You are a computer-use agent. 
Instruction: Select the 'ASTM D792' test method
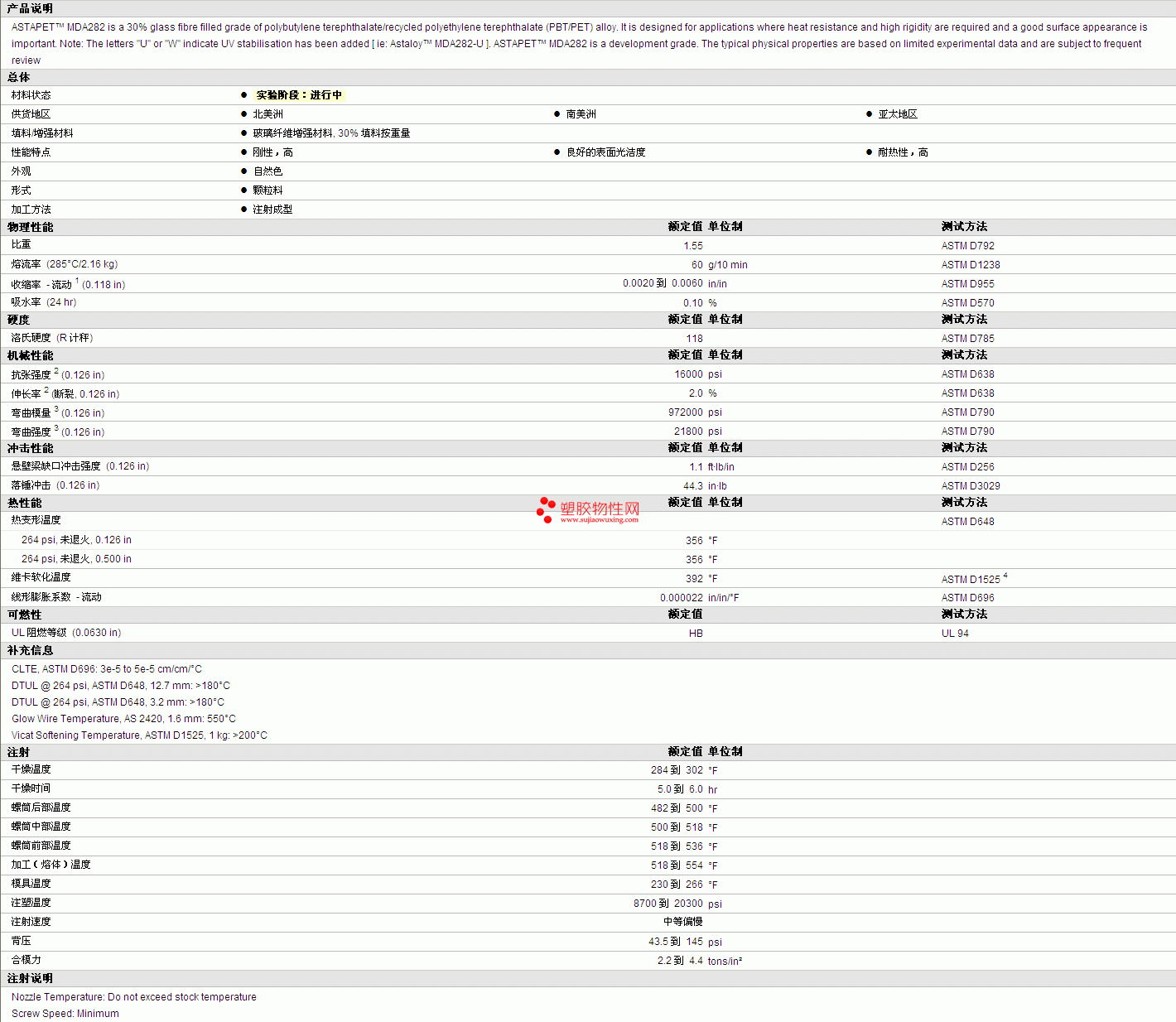click(967, 246)
